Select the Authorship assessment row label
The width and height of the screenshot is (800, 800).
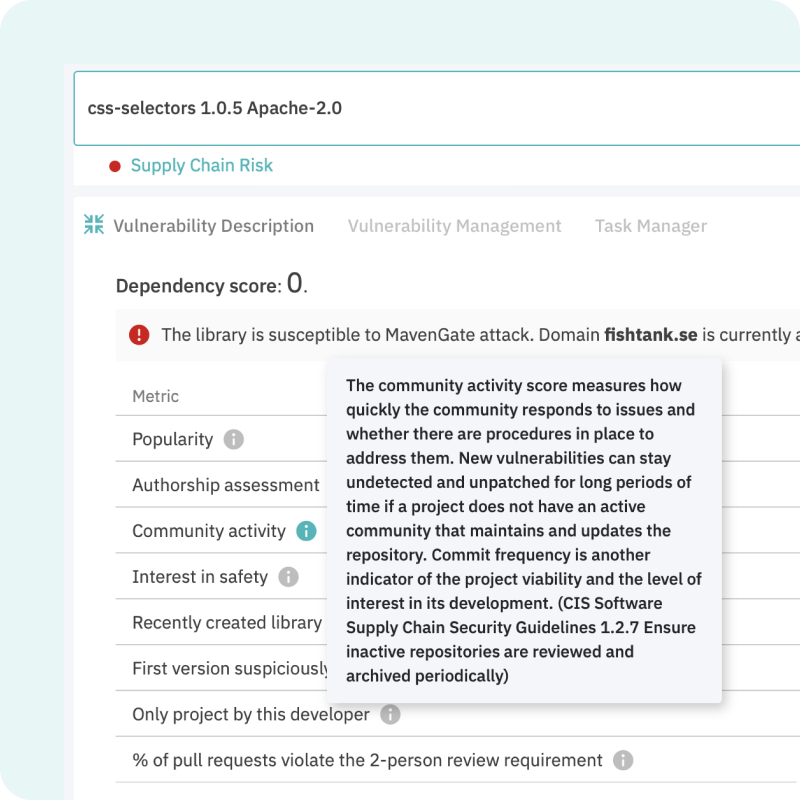pos(226,485)
